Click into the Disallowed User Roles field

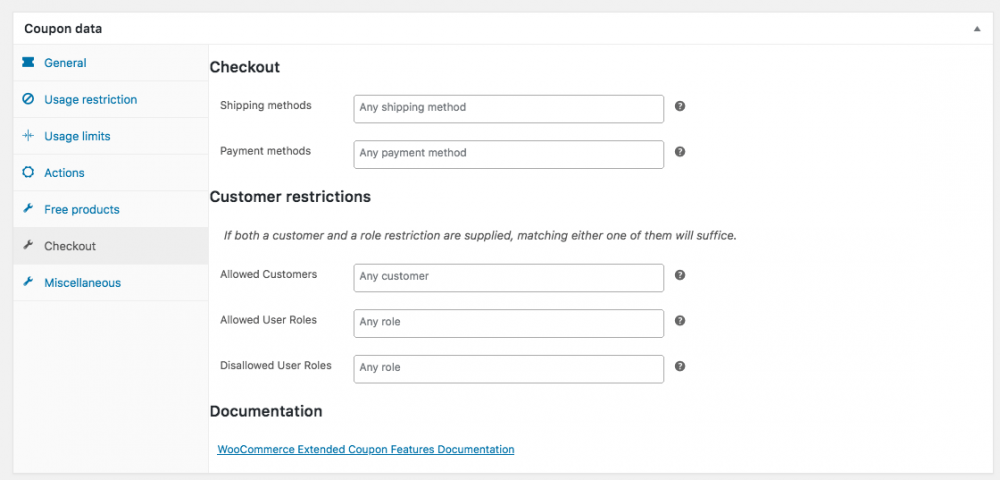pos(508,369)
